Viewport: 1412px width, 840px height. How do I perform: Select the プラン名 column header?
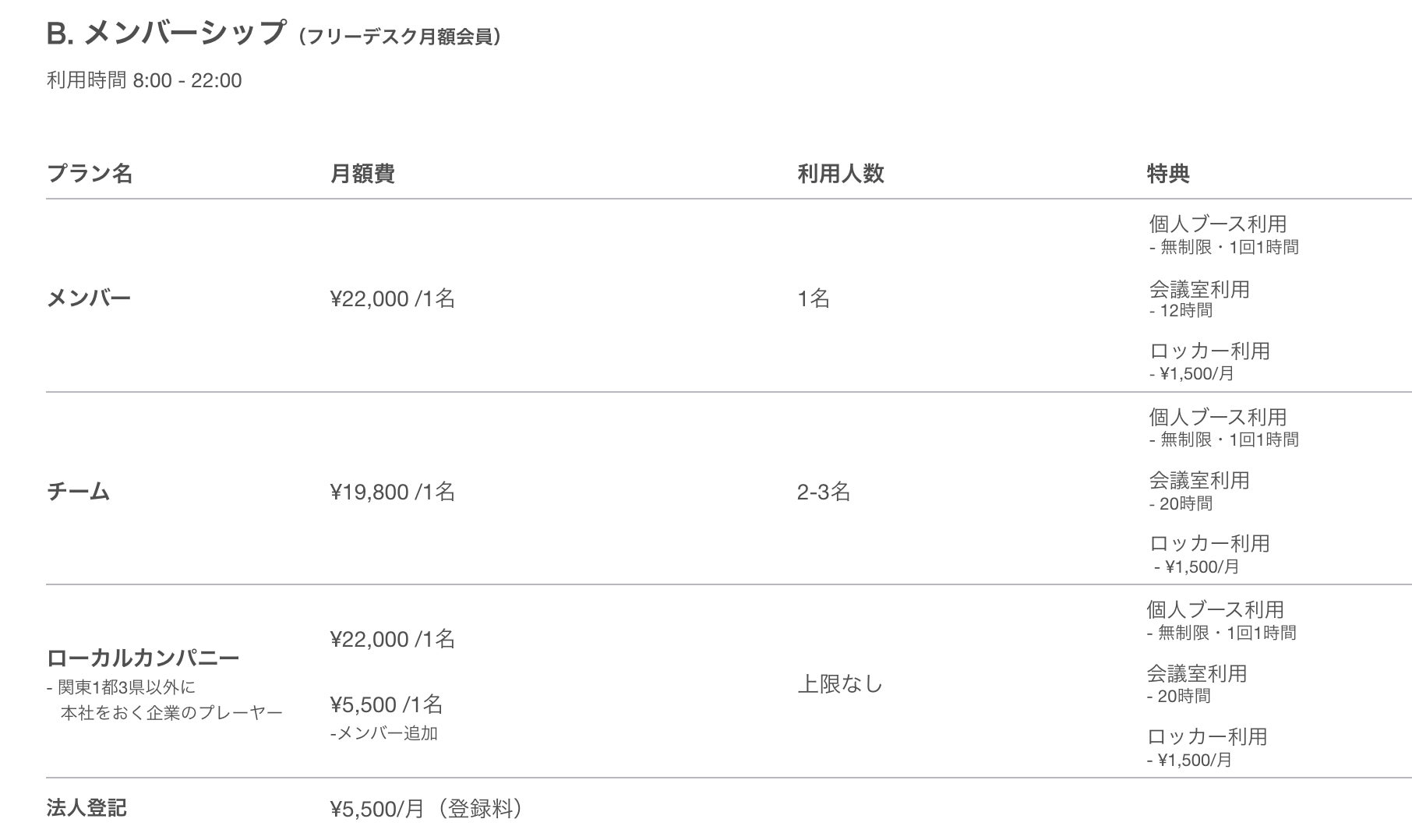tap(90, 173)
